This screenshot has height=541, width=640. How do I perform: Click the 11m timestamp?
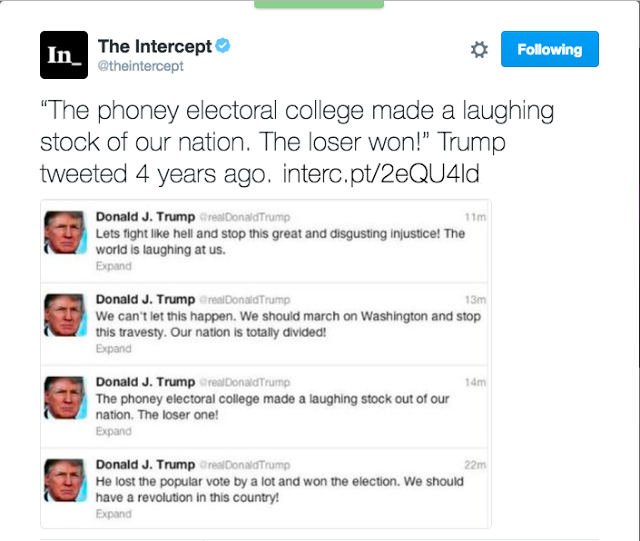coord(476,217)
